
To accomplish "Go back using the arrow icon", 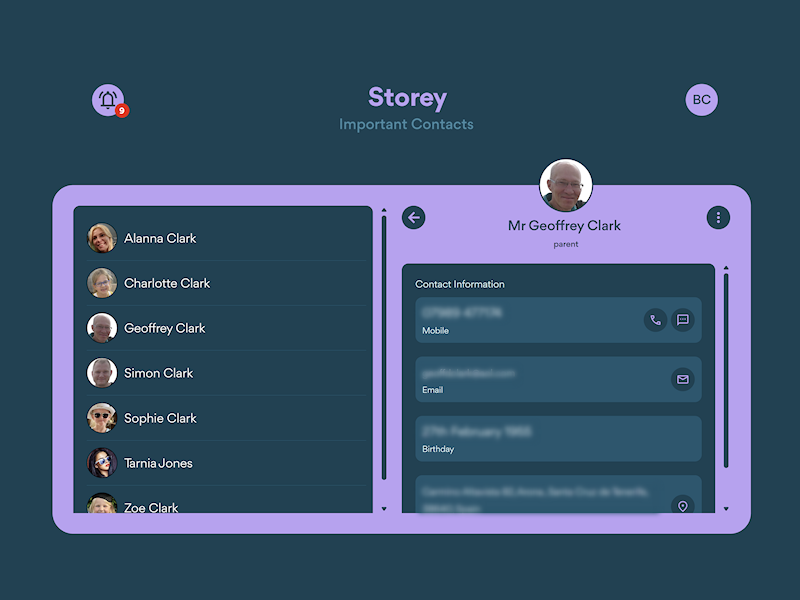I will click(x=413, y=217).
